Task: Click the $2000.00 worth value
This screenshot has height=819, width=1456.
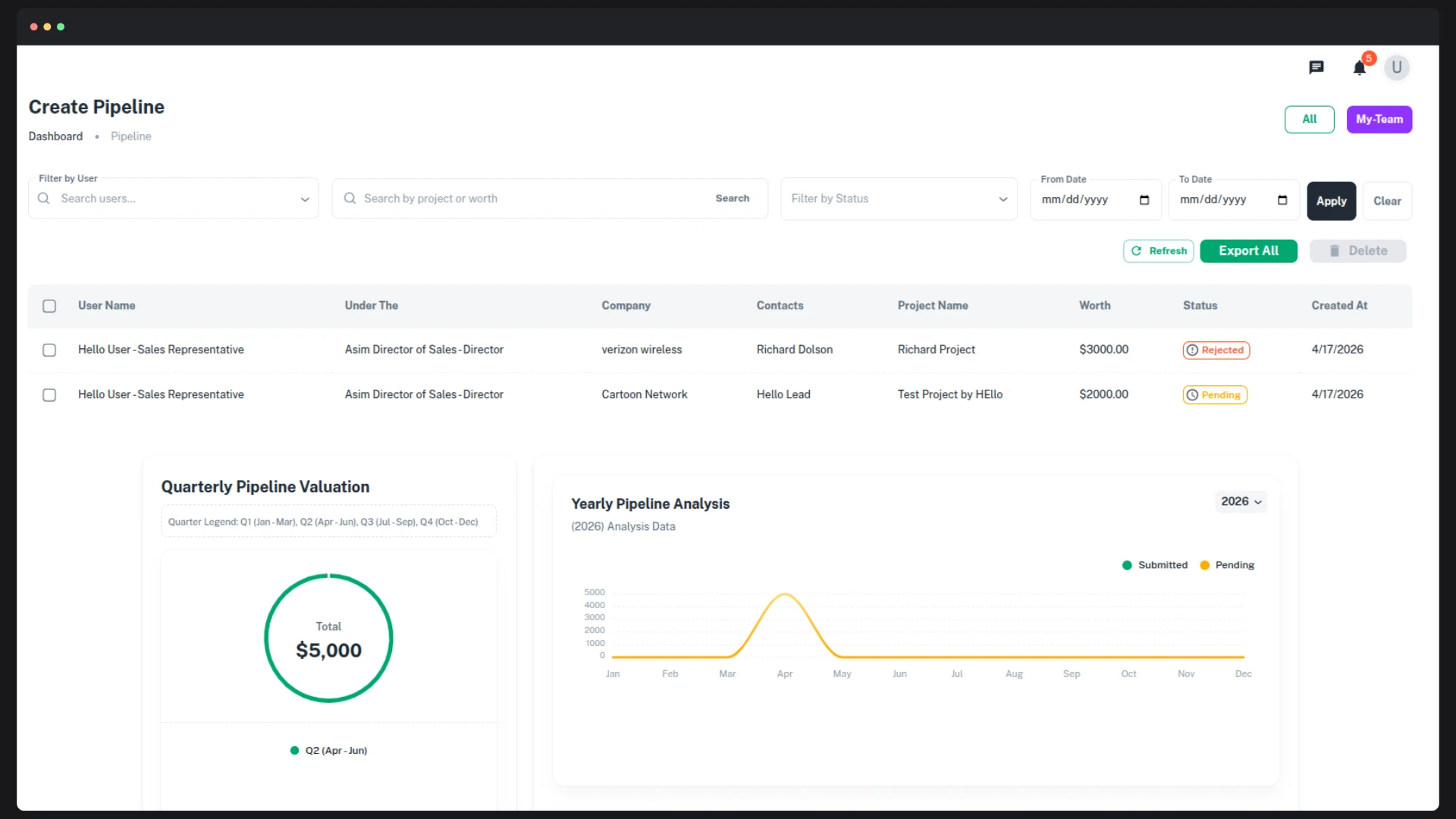Action: click(1103, 394)
